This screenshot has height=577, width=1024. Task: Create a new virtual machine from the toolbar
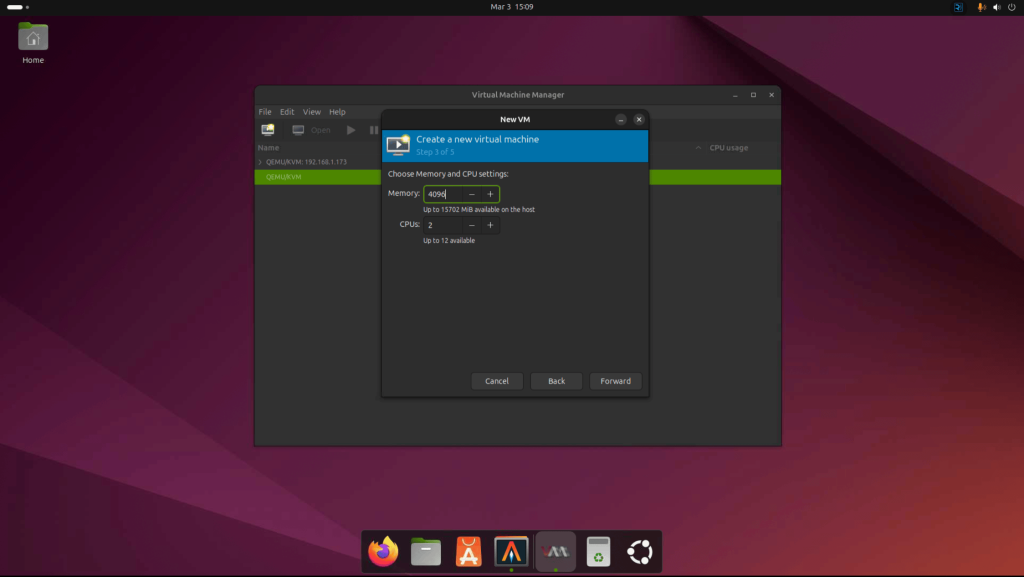(267, 129)
